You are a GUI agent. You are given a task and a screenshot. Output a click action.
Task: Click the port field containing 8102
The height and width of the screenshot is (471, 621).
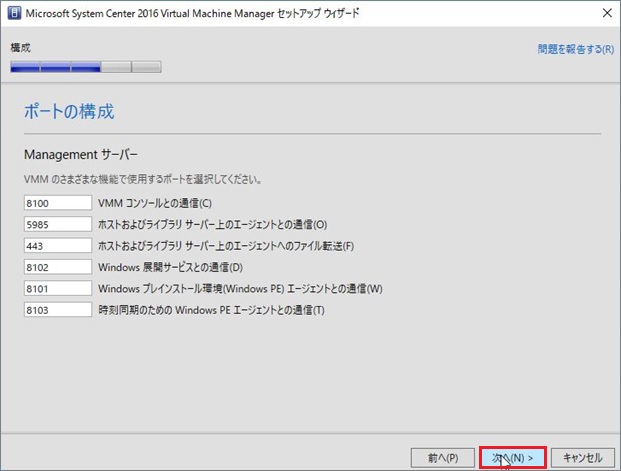click(x=57, y=267)
